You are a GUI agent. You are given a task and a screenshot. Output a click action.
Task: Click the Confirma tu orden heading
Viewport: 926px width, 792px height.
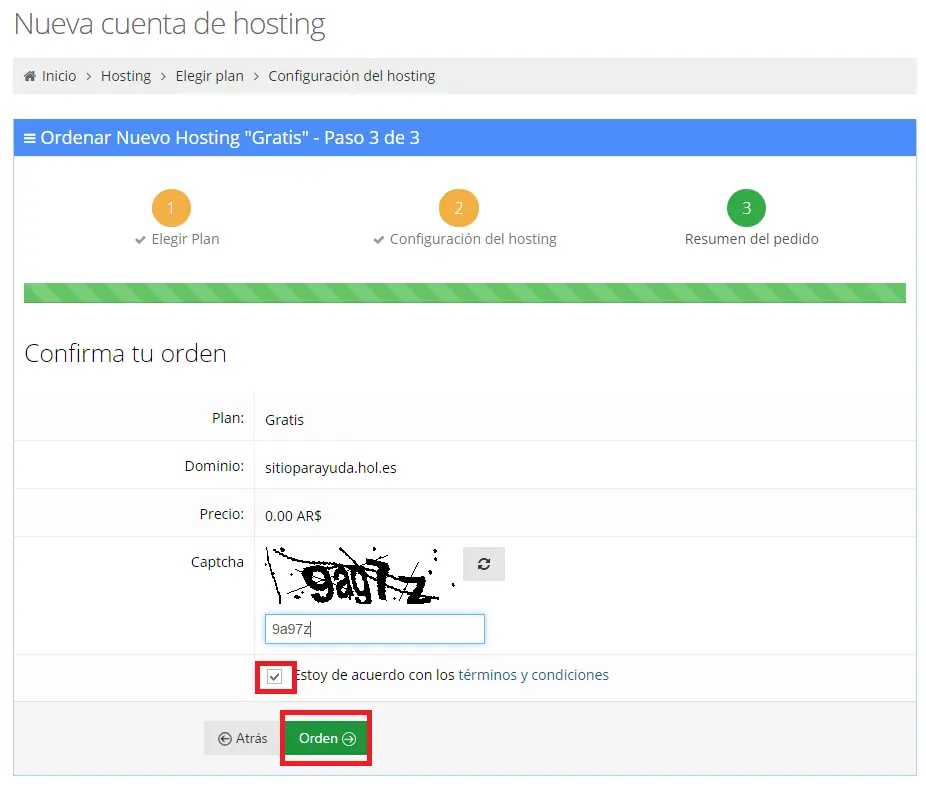click(x=125, y=354)
